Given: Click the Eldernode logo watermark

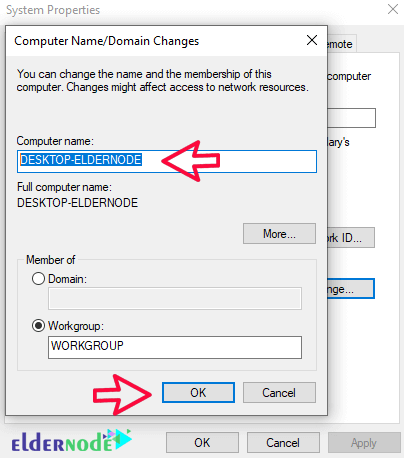Looking at the screenshot, I should (72, 441).
